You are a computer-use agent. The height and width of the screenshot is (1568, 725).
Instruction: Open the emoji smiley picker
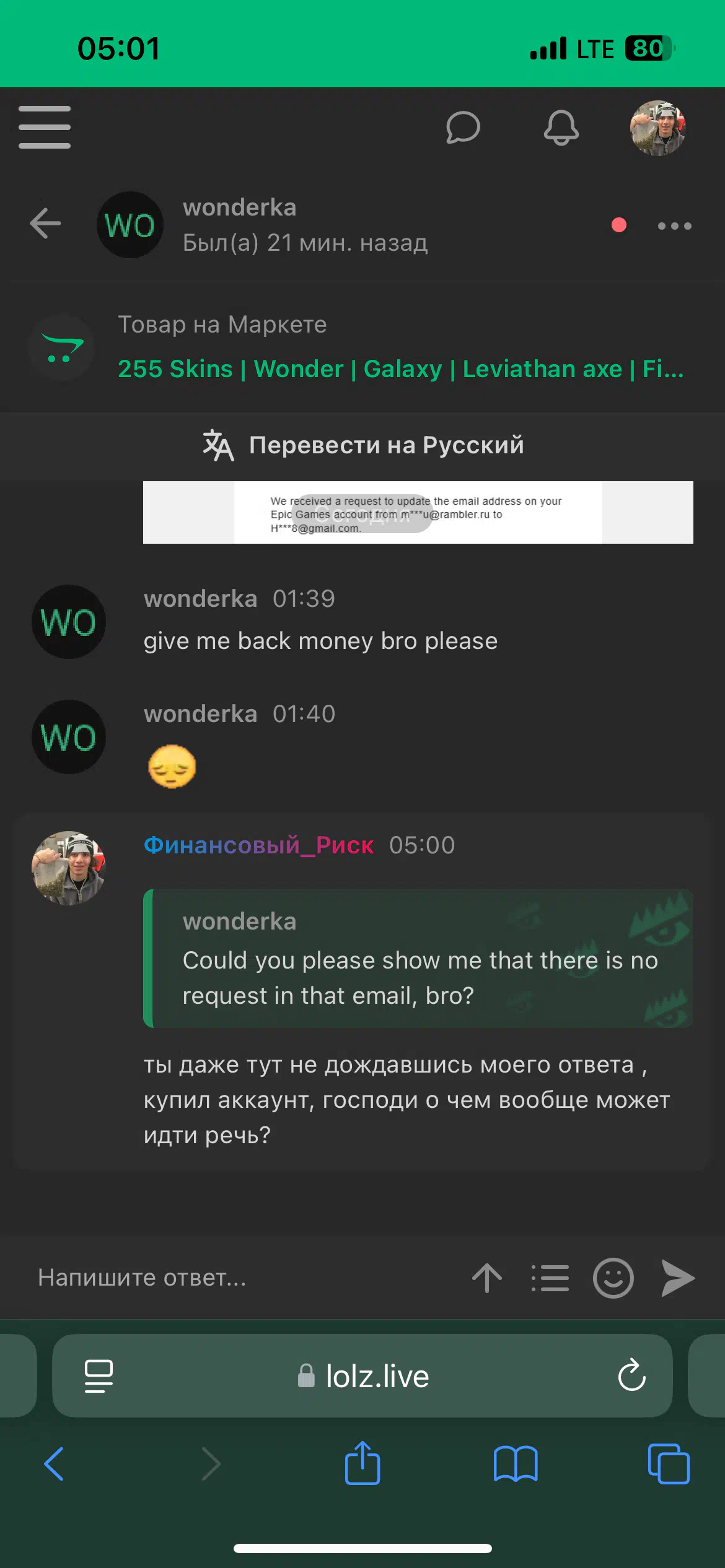(613, 1278)
